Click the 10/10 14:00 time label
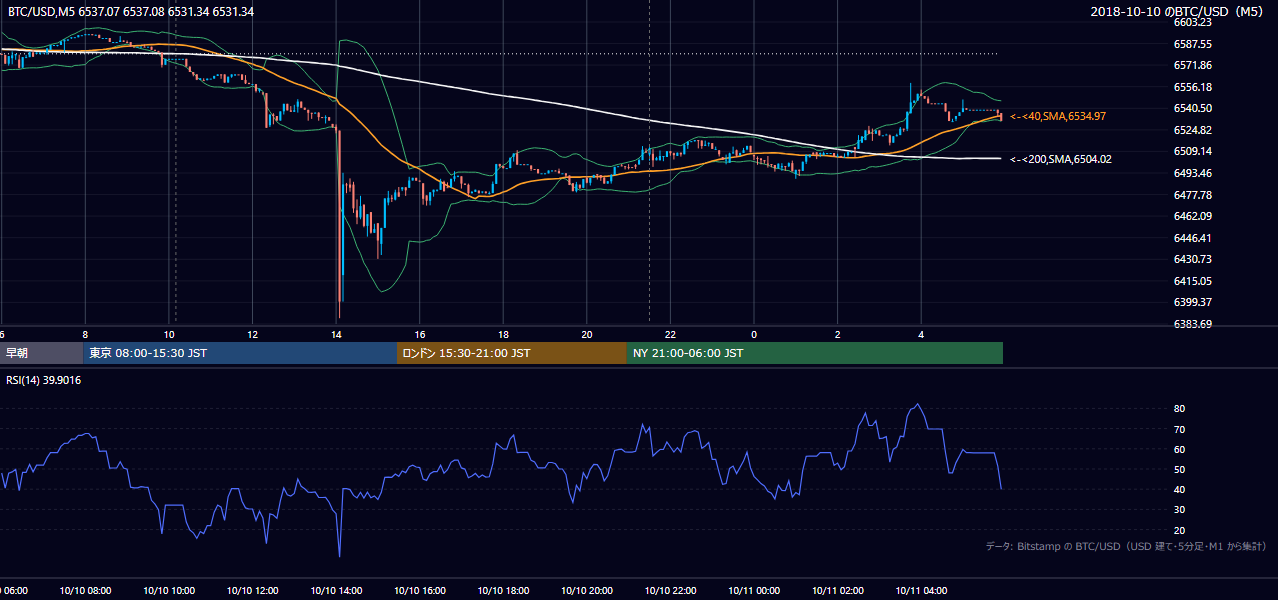 [x=336, y=591]
